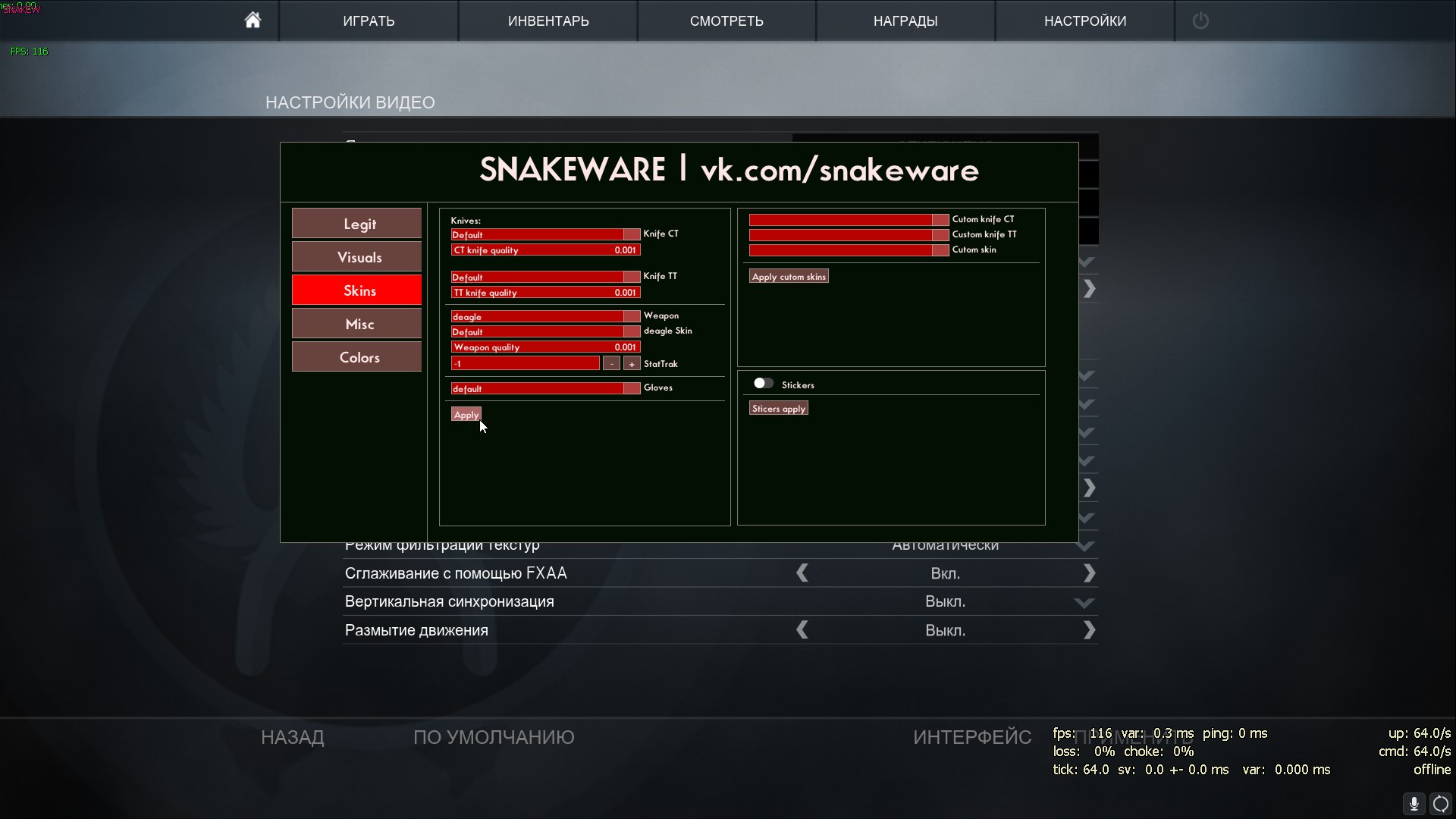Image resolution: width=1456 pixels, height=819 pixels.
Task: Click the Sticers apply button
Action: click(x=779, y=409)
